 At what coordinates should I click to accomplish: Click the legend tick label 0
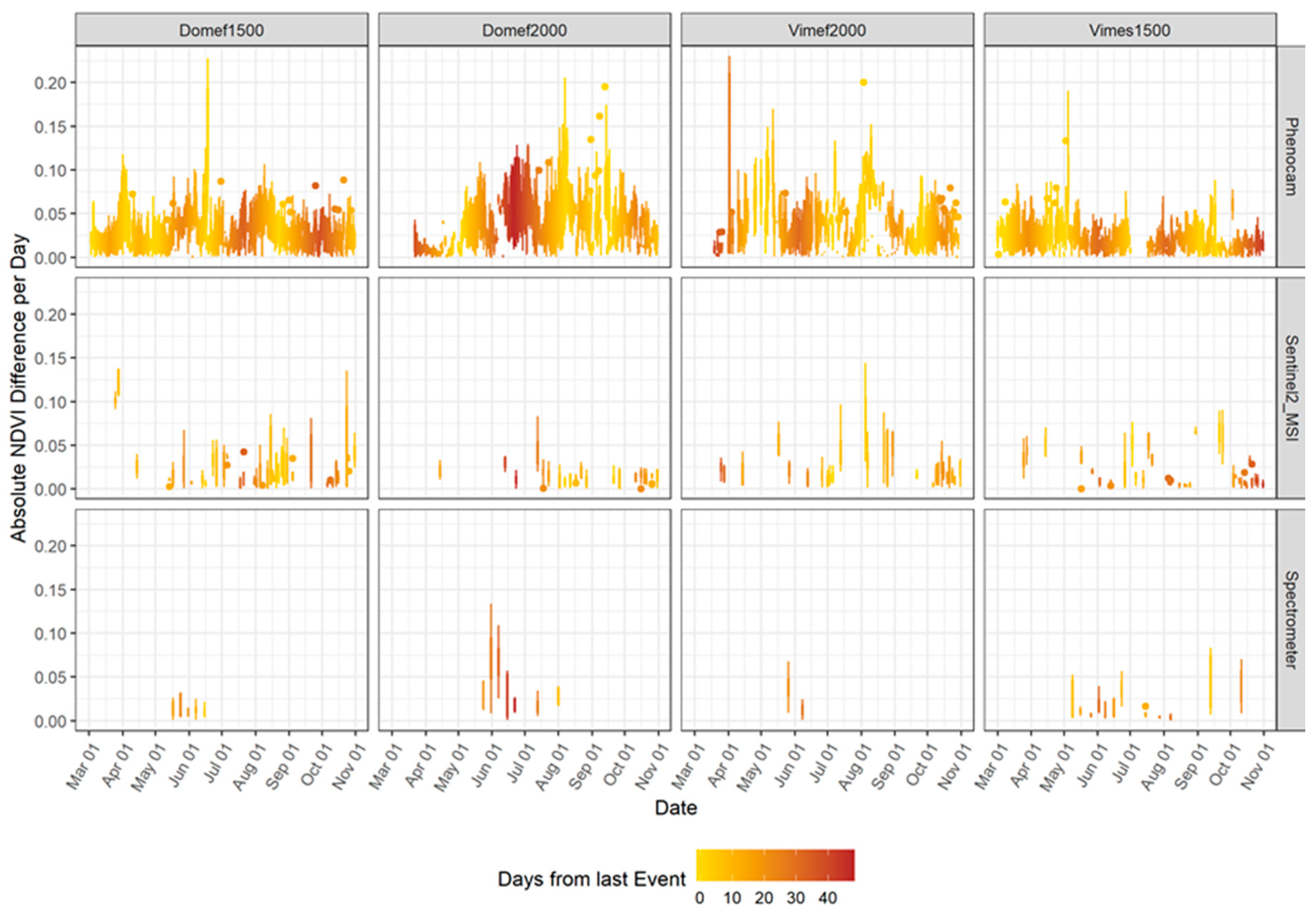click(699, 898)
